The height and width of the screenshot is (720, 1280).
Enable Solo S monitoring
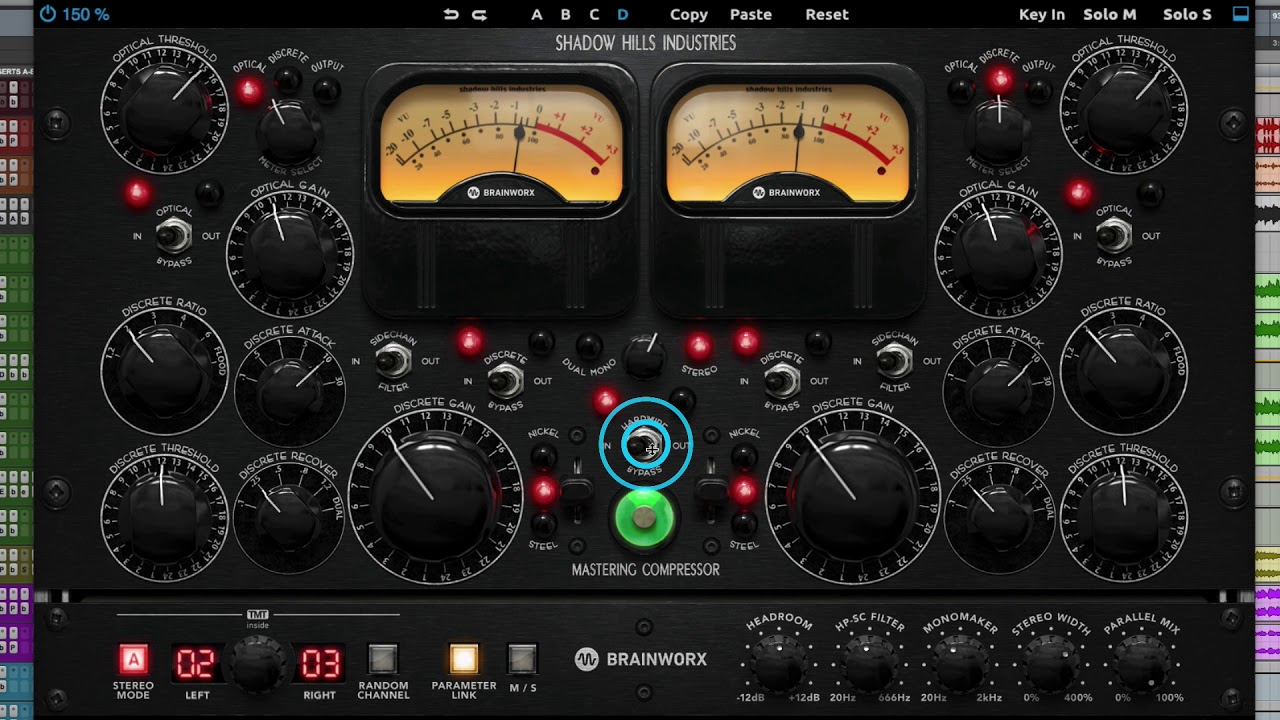(x=1187, y=14)
